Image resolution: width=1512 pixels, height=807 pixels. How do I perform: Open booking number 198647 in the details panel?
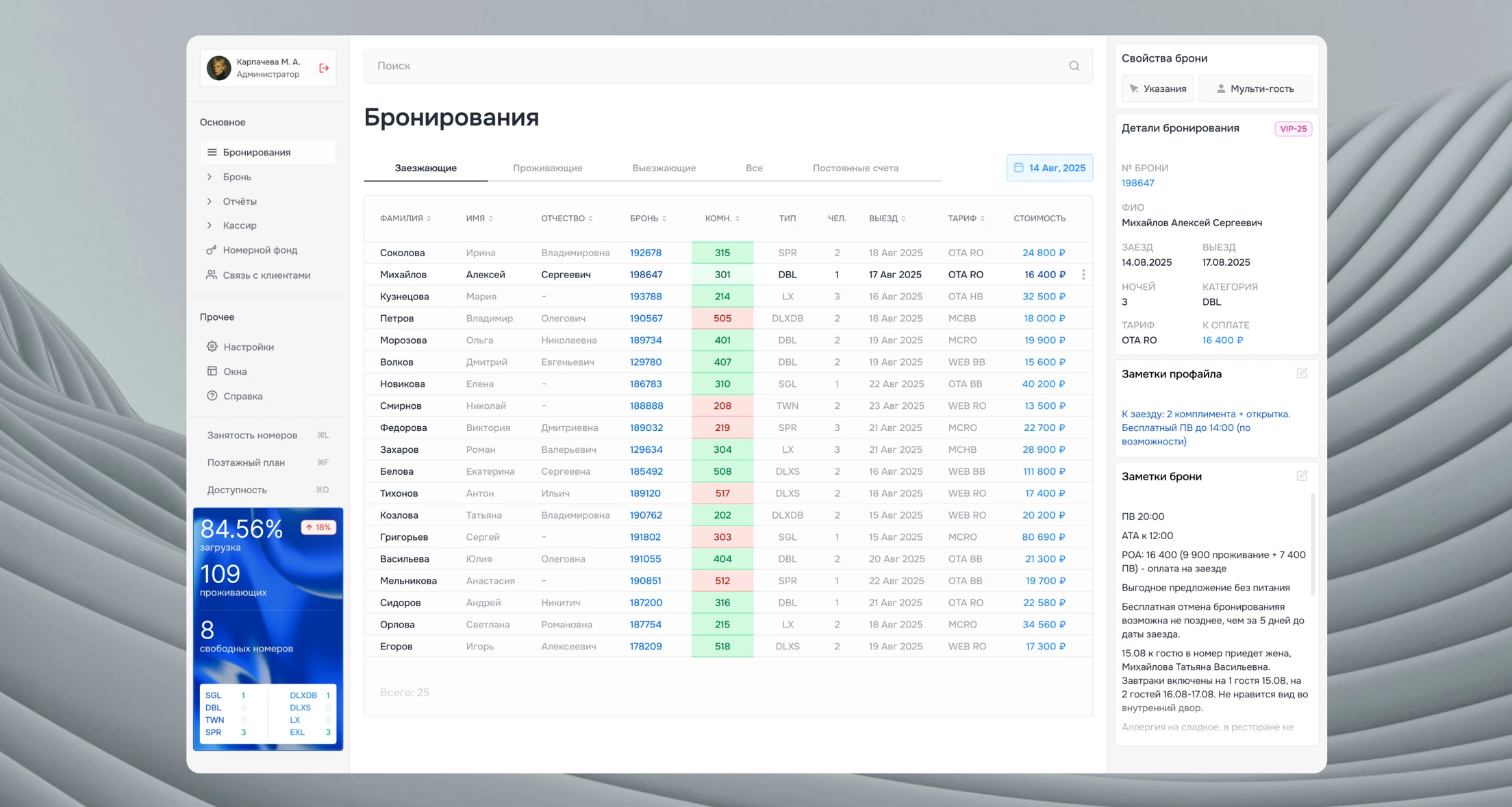(x=1137, y=183)
